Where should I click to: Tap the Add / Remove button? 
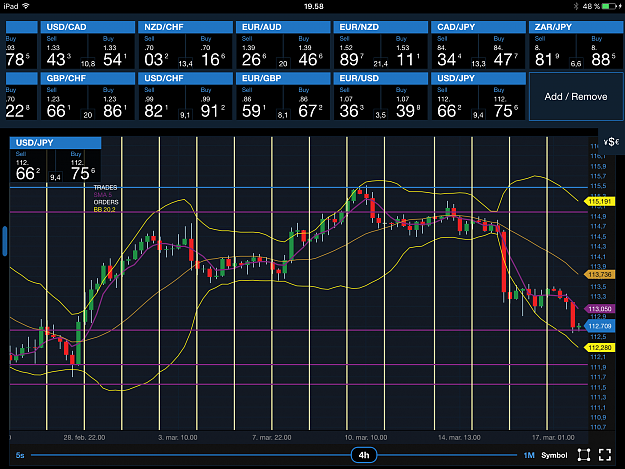576,96
